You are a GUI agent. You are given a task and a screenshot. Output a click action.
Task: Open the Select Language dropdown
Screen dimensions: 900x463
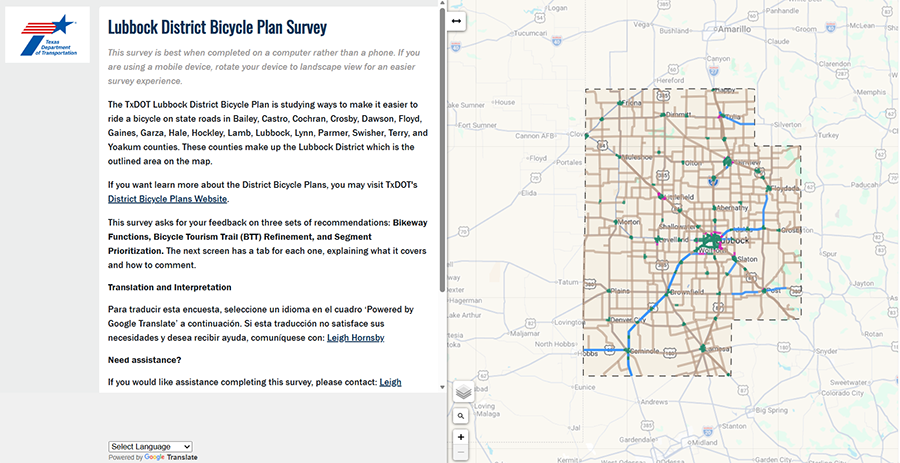150,446
